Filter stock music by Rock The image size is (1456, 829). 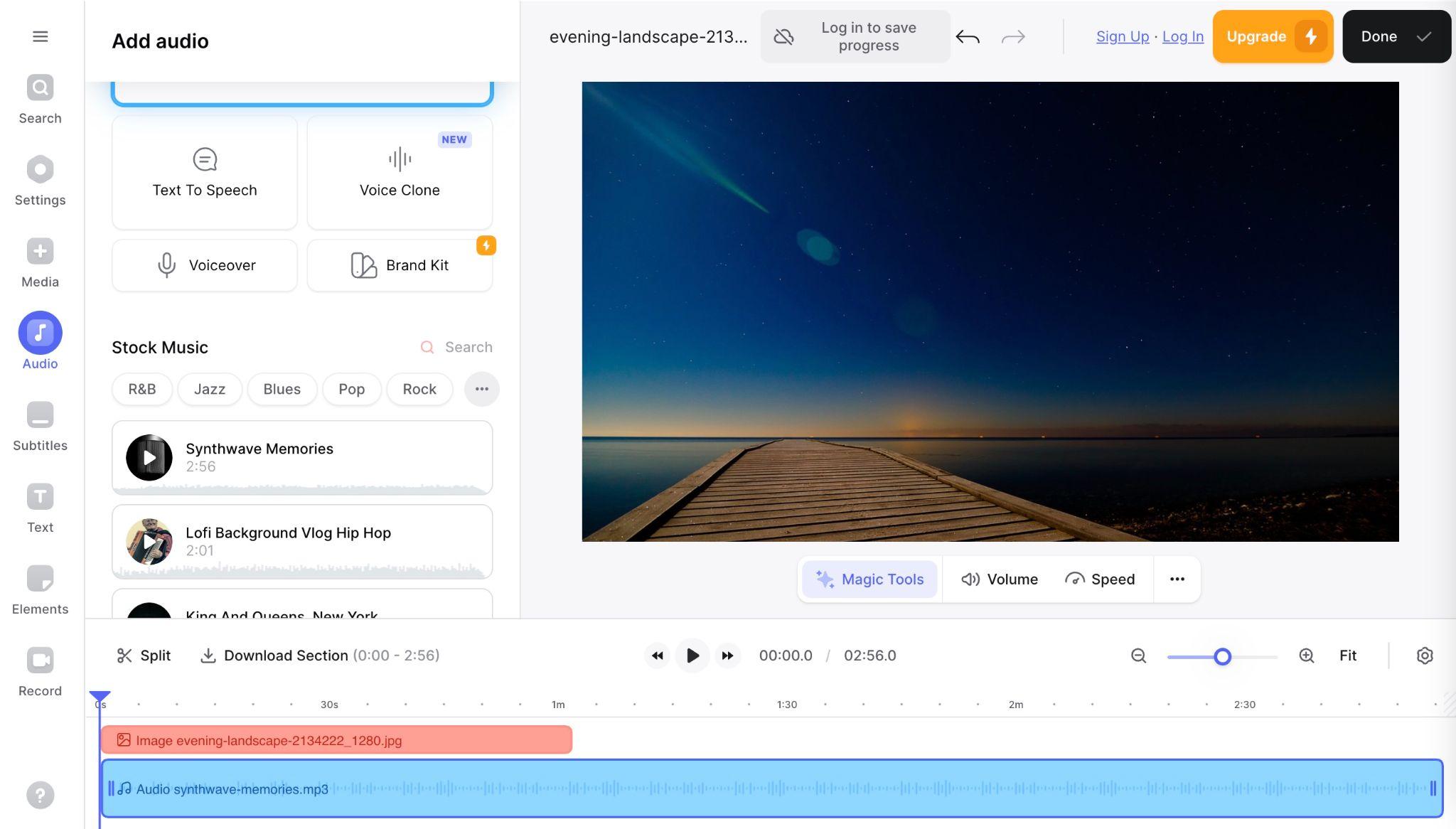click(x=419, y=389)
